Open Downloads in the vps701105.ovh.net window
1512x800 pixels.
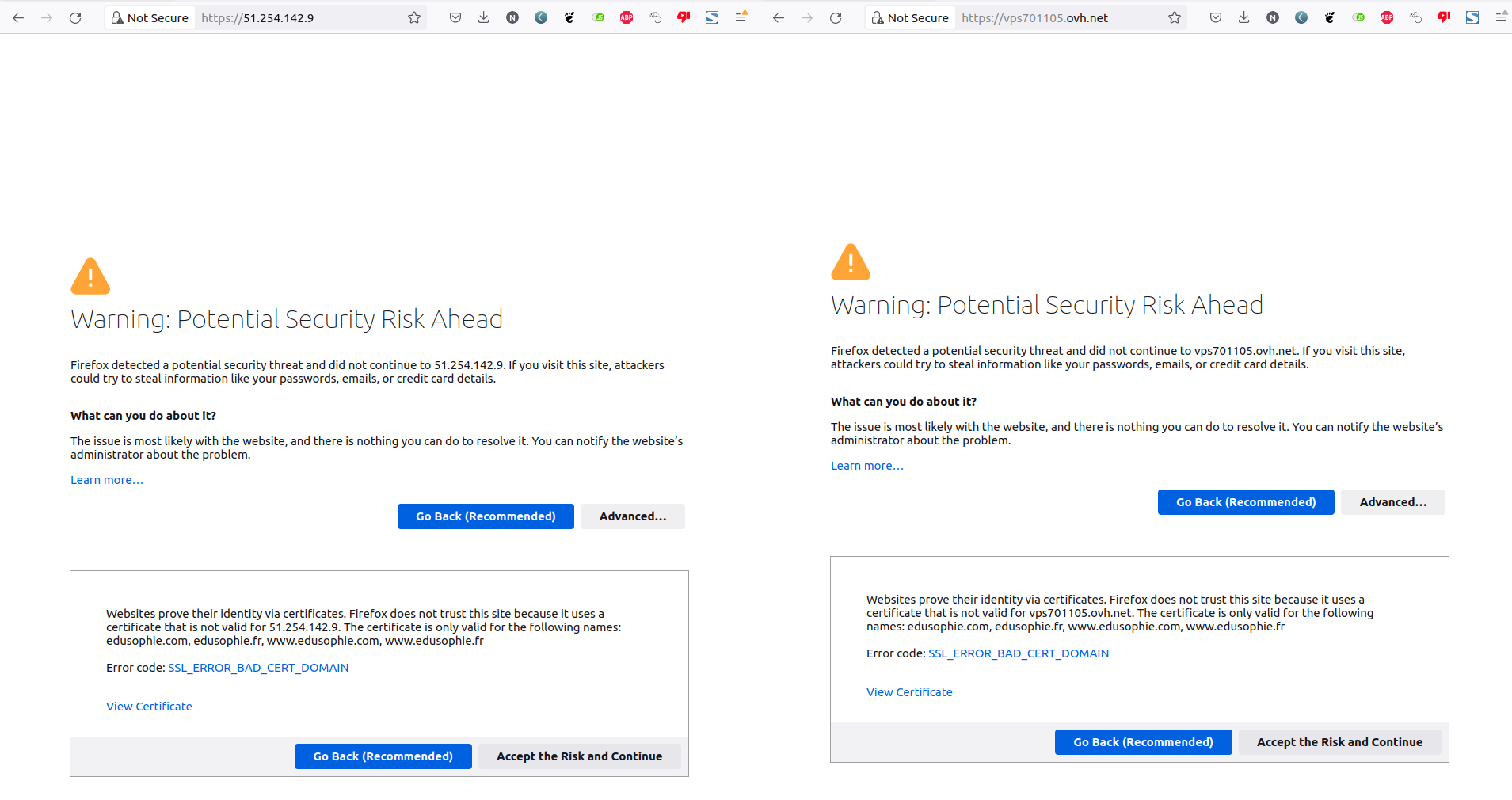point(1244,18)
